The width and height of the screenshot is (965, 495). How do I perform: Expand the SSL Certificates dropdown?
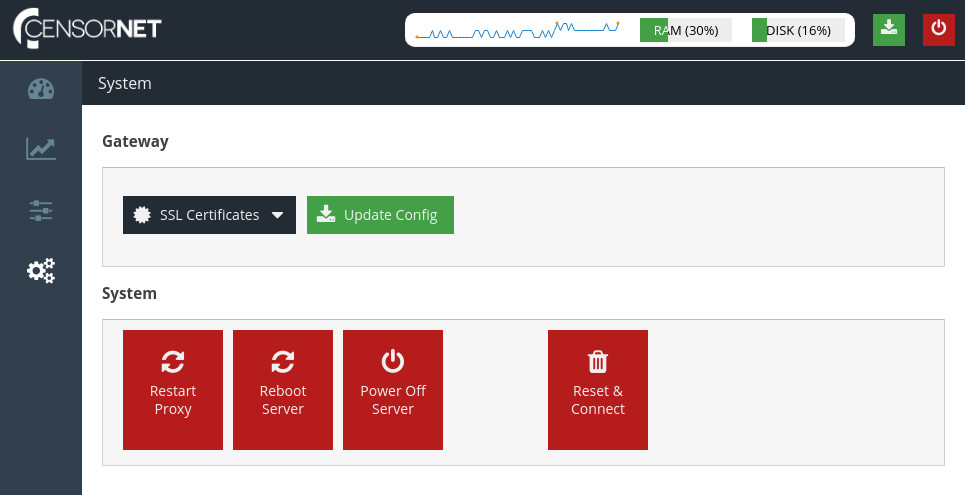pos(209,215)
